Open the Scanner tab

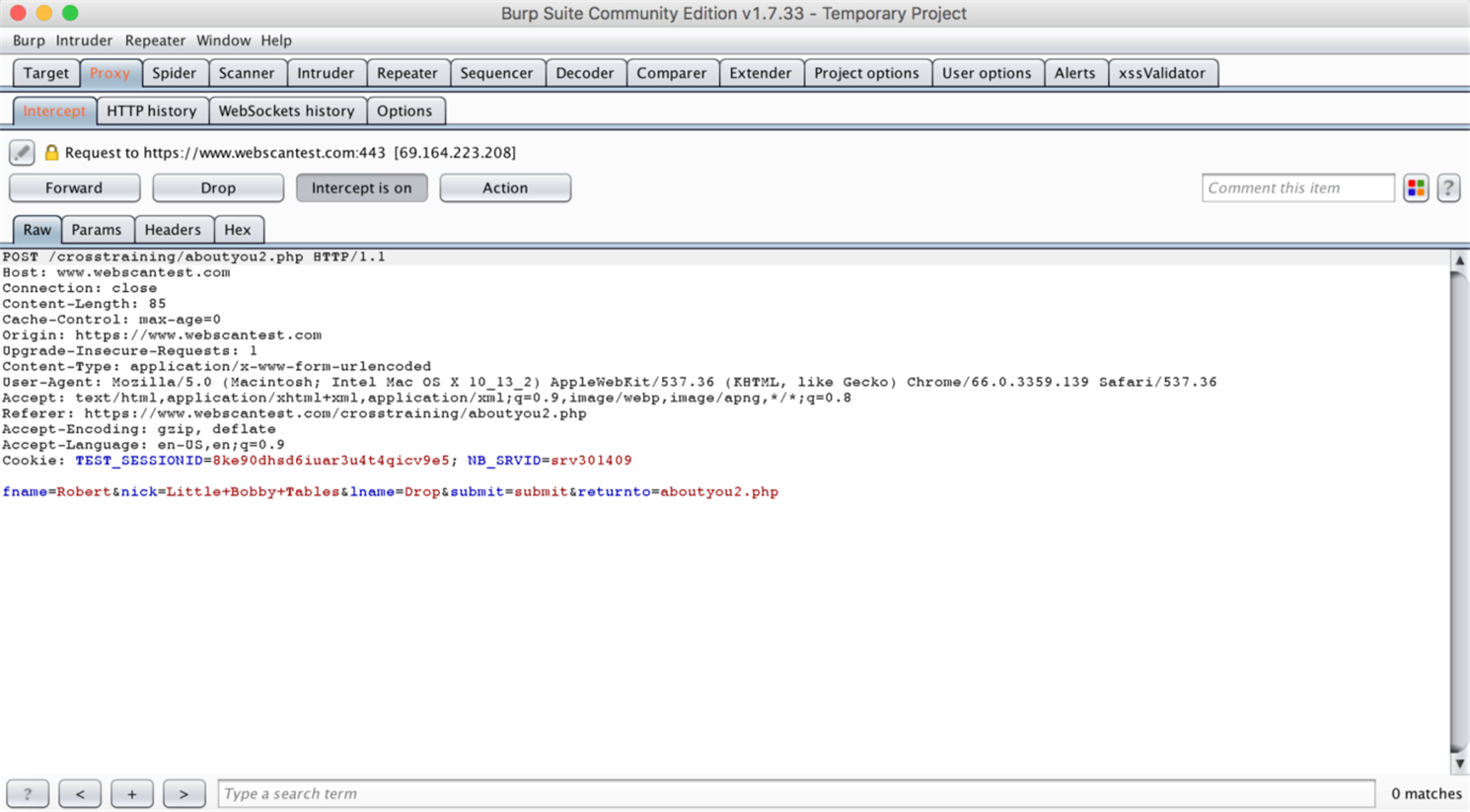pos(247,73)
